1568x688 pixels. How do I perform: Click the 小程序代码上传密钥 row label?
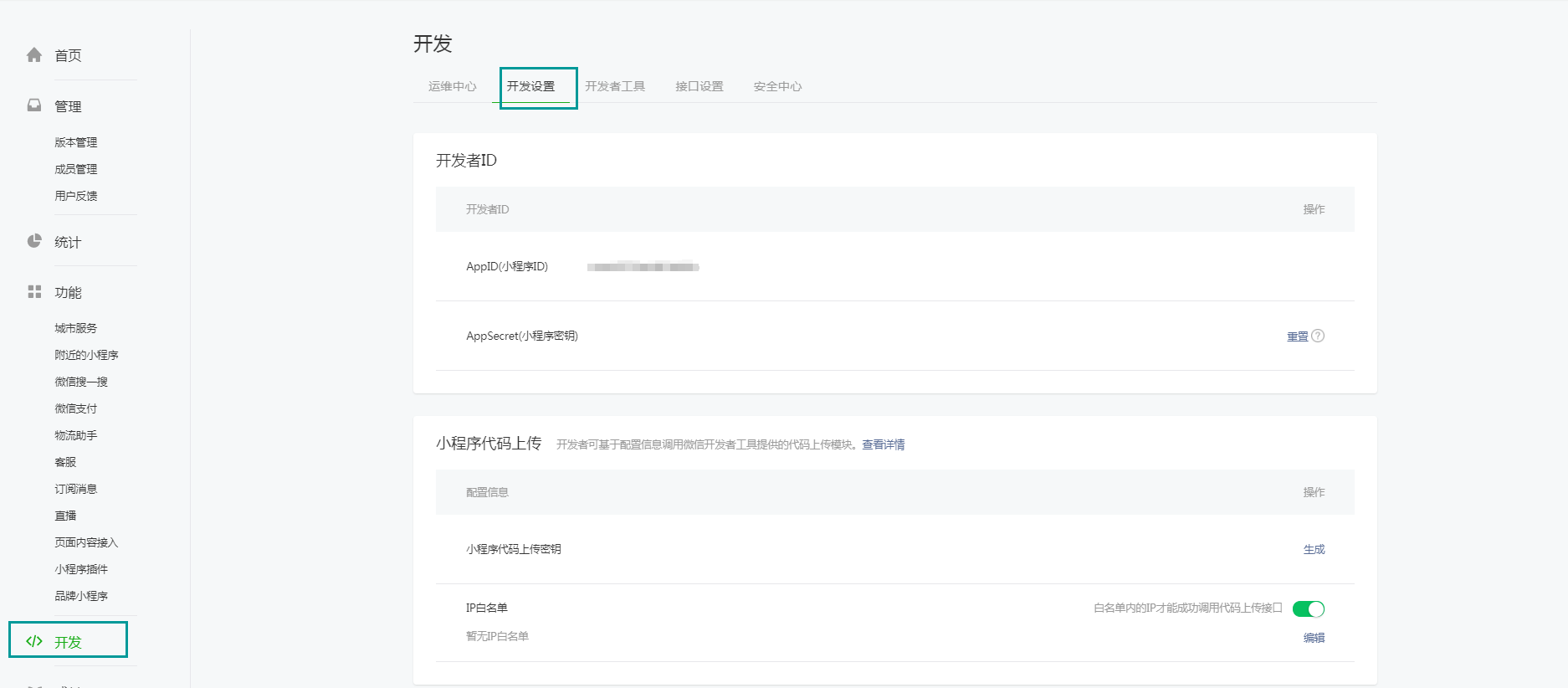click(514, 549)
